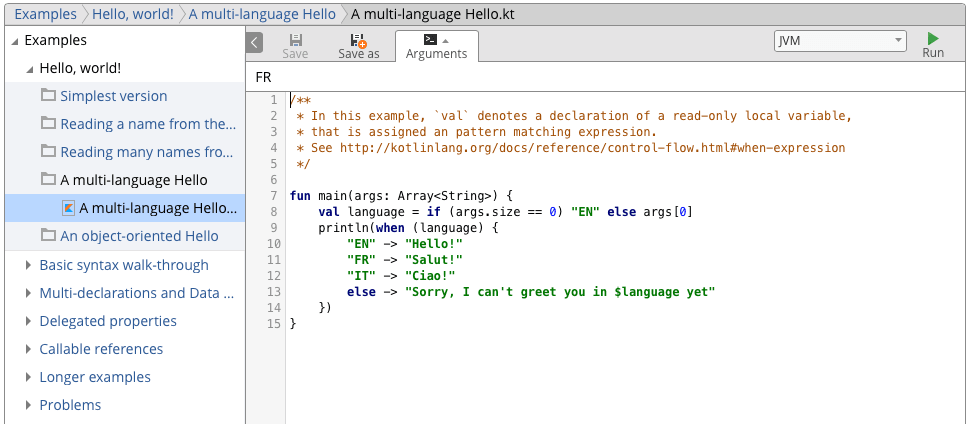Click the $language template text
This screenshot has width=970, height=424.
pos(646,292)
